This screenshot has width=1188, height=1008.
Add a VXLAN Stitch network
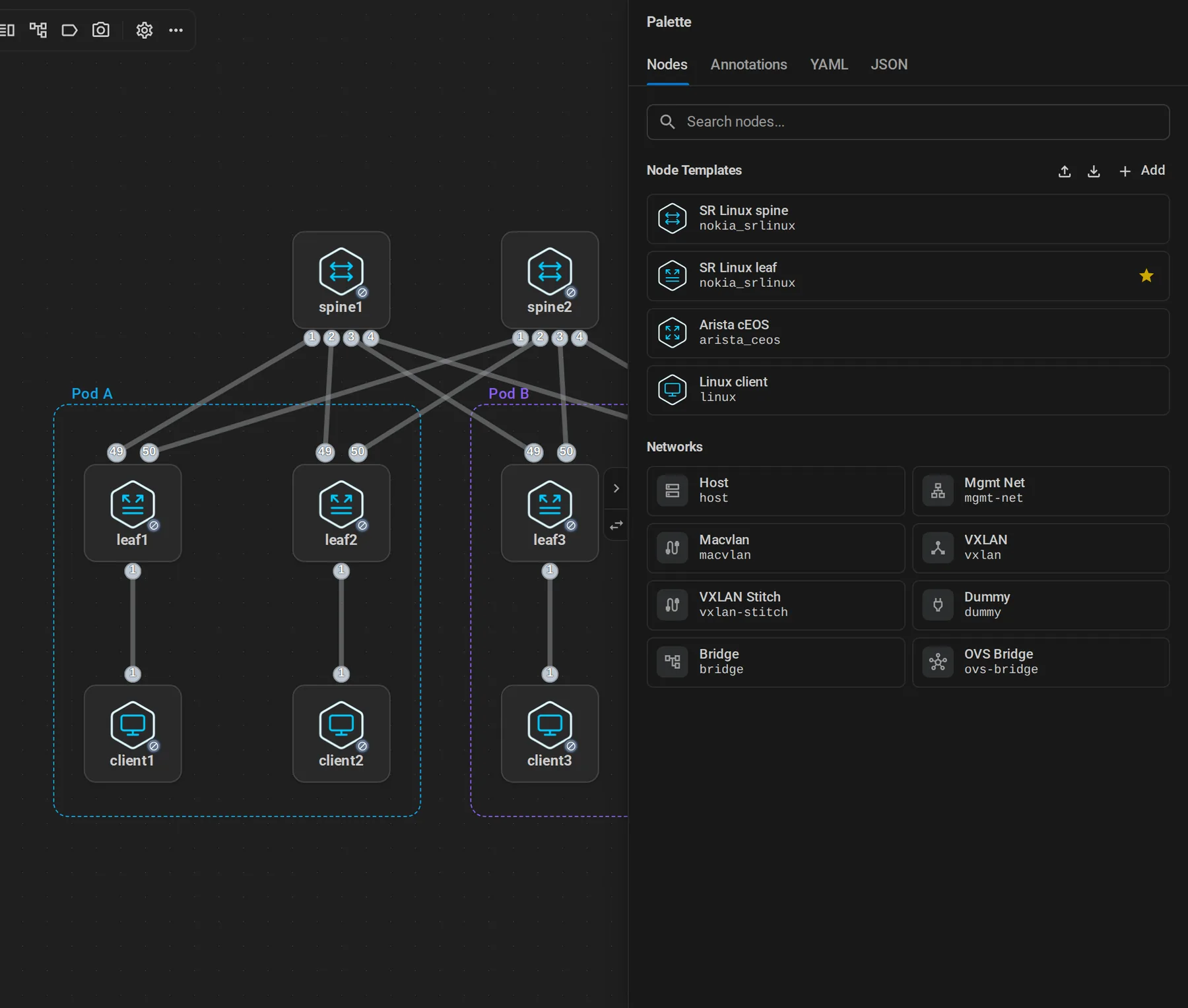[x=775, y=605]
